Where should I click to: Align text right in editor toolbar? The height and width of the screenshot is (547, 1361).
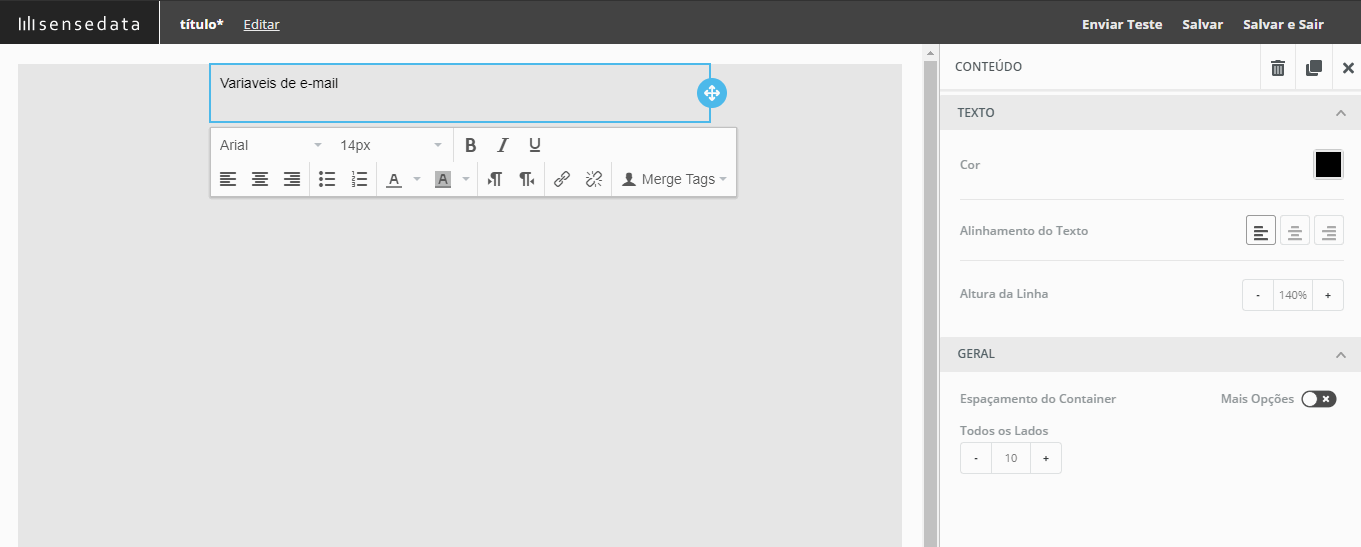coord(292,179)
